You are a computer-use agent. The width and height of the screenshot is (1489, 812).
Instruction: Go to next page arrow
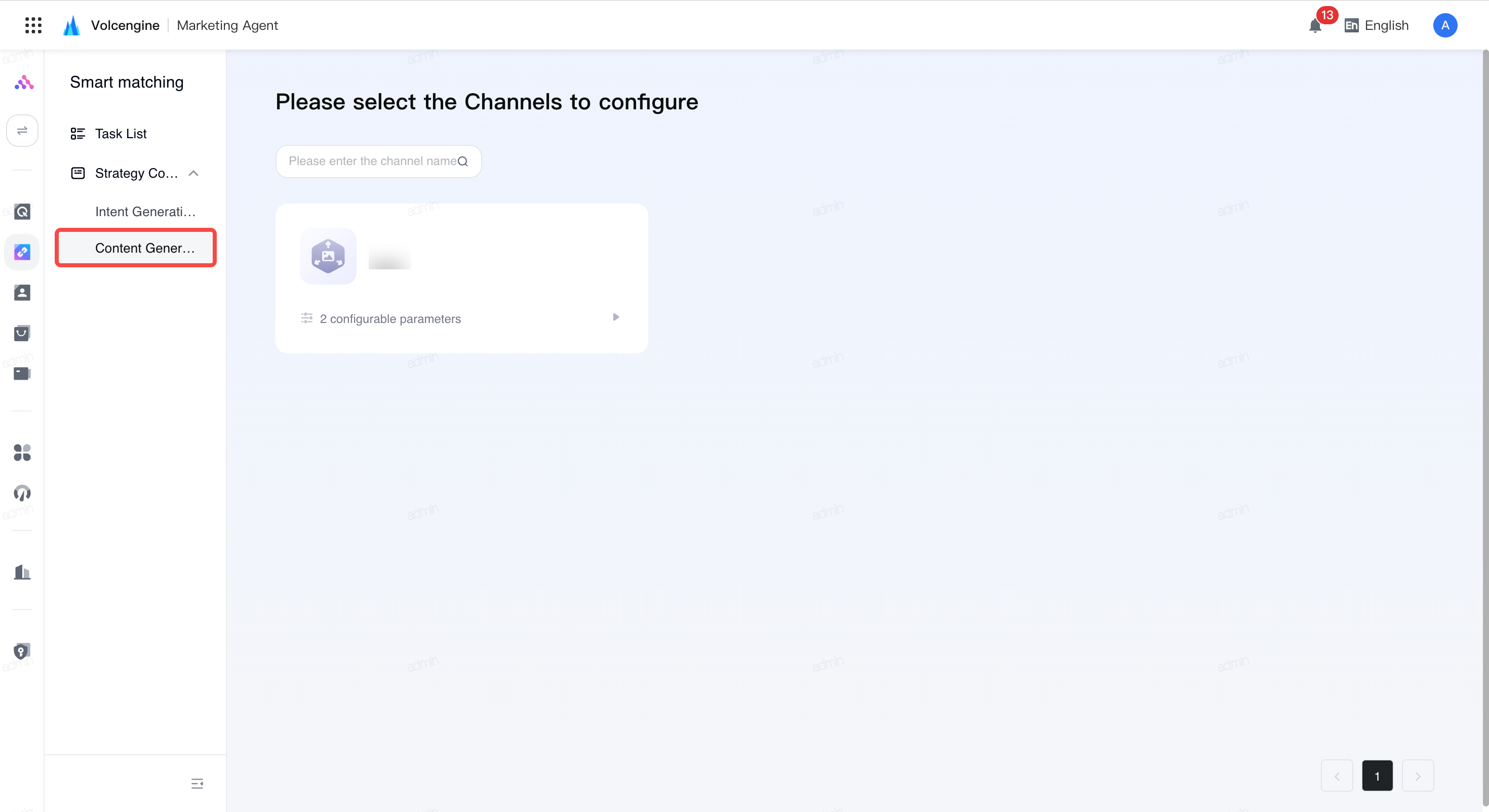[x=1417, y=776]
